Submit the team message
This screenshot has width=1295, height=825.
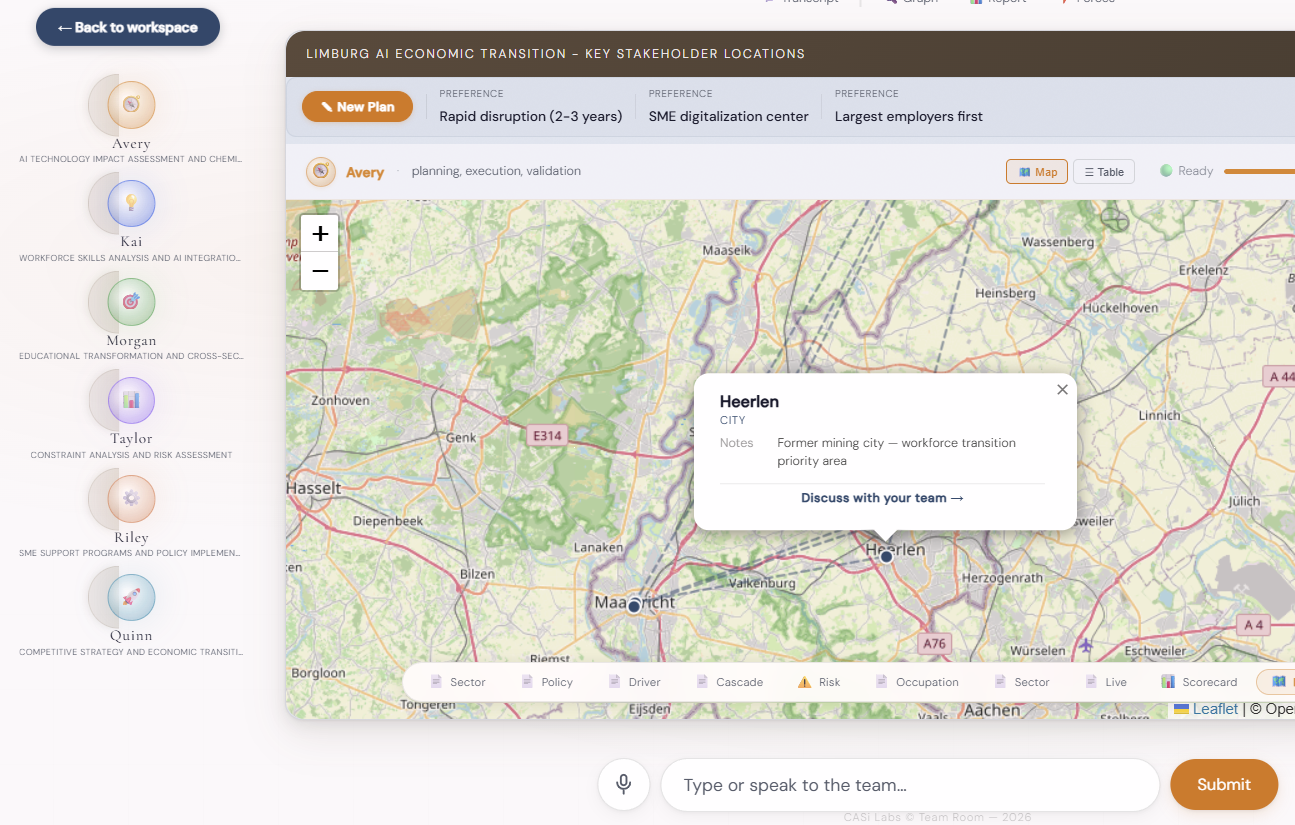(1224, 784)
